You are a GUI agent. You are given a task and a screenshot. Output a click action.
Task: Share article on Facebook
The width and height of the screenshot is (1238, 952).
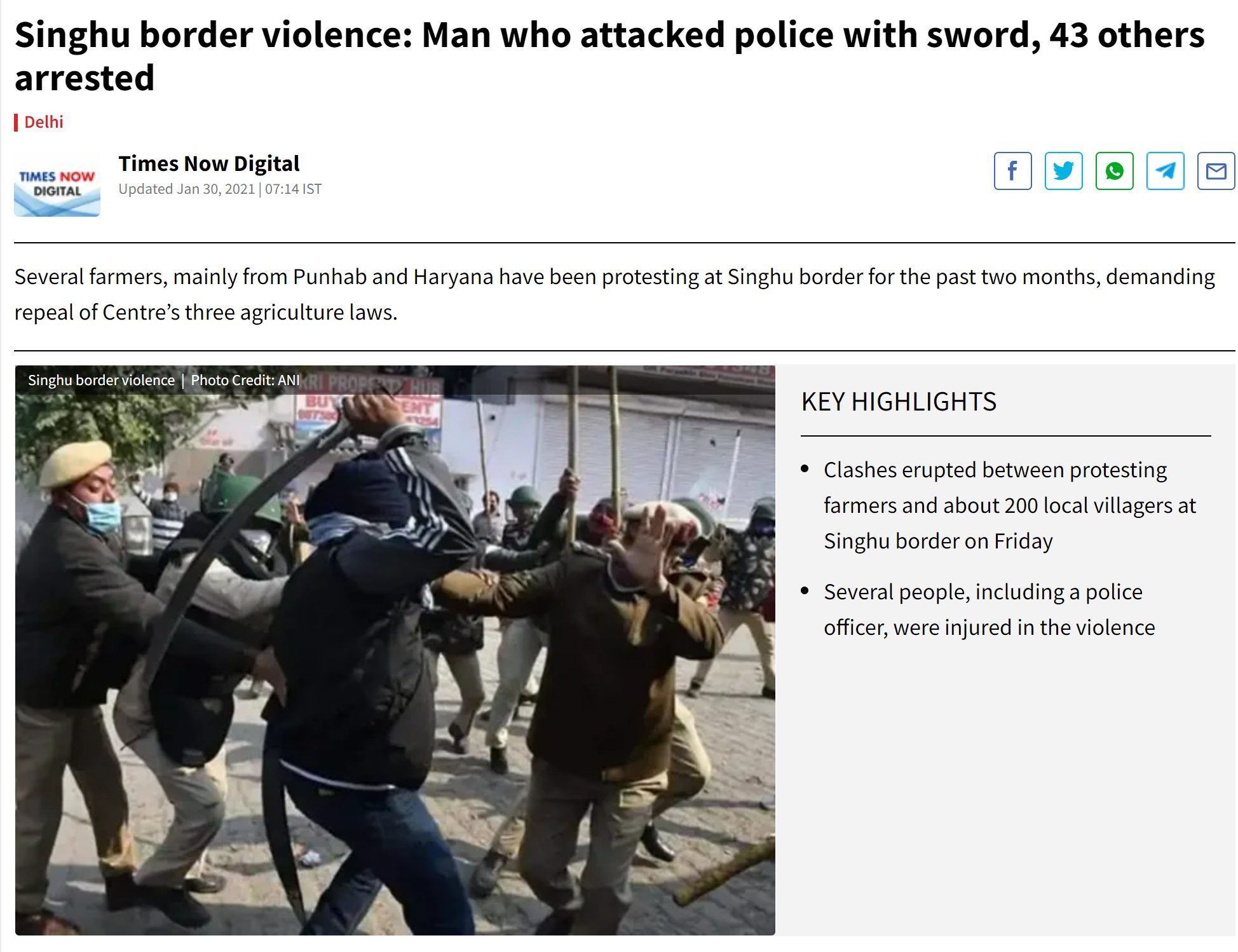tap(1012, 171)
